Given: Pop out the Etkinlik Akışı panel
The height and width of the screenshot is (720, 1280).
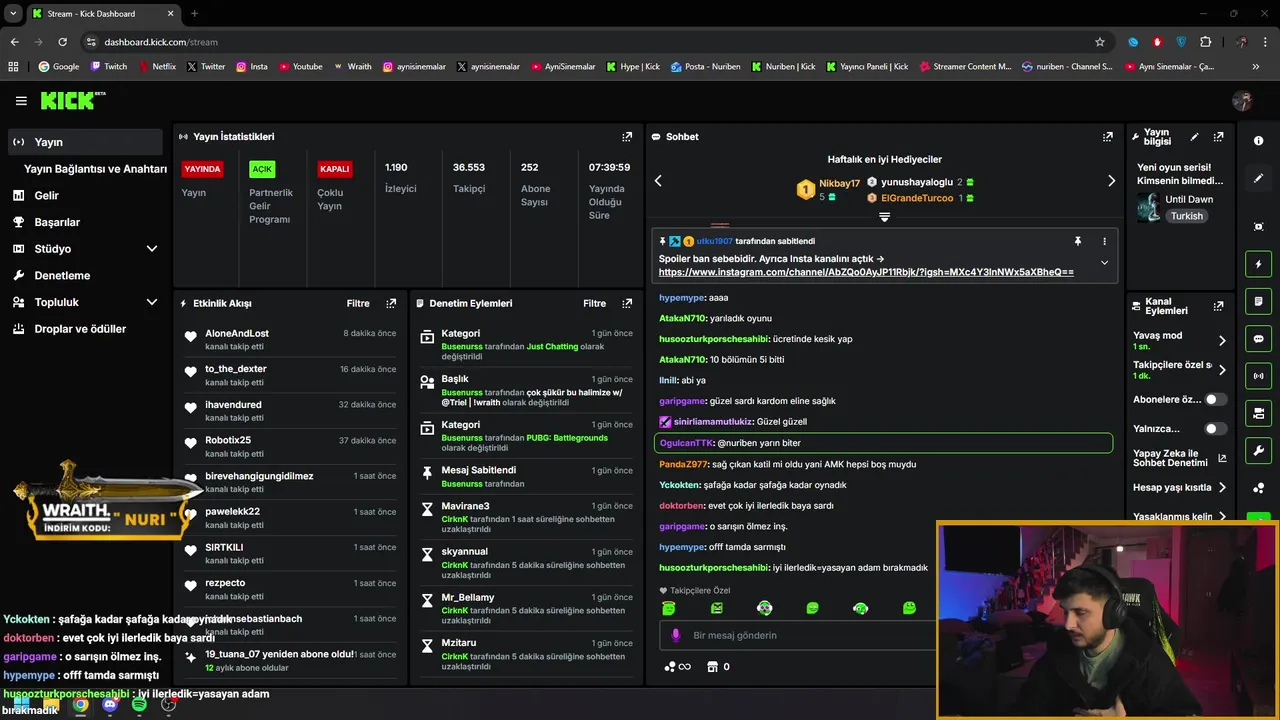Looking at the screenshot, I should point(391,303).
